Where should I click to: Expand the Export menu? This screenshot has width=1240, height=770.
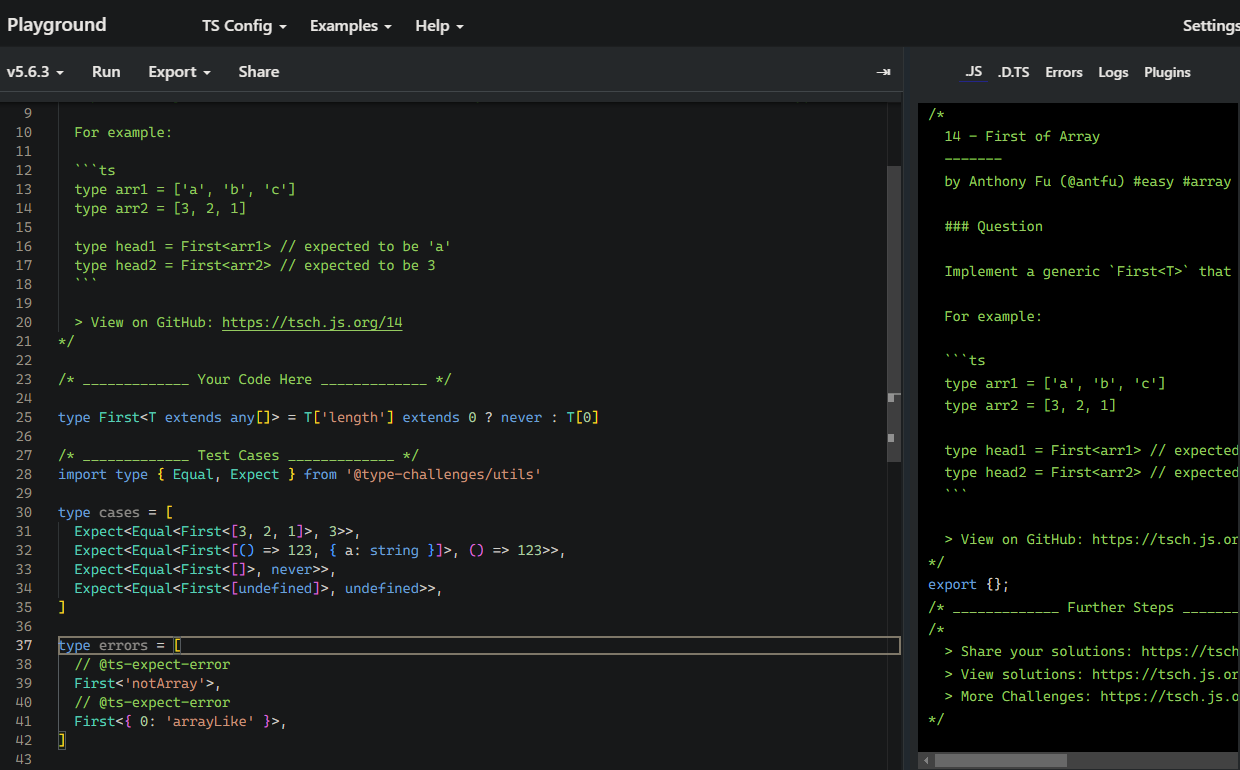(x=179, y=72)
